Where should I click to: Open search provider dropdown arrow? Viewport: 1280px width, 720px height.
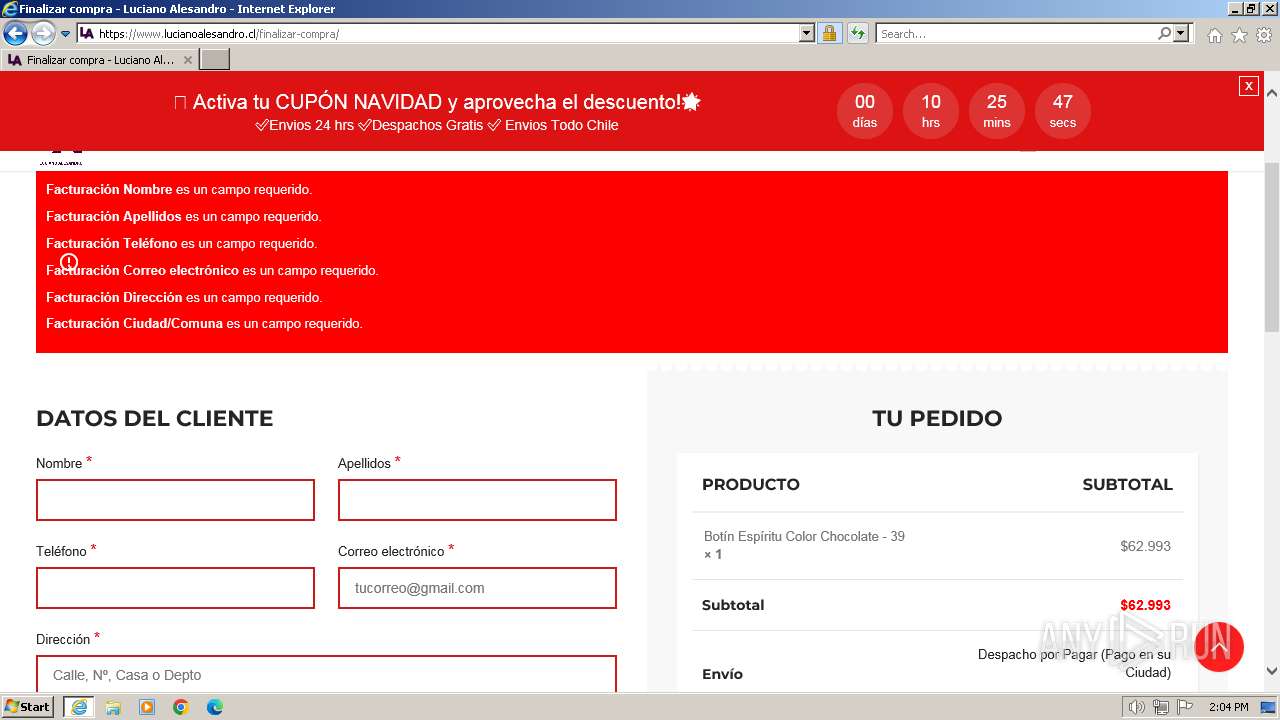[1181, 33]
